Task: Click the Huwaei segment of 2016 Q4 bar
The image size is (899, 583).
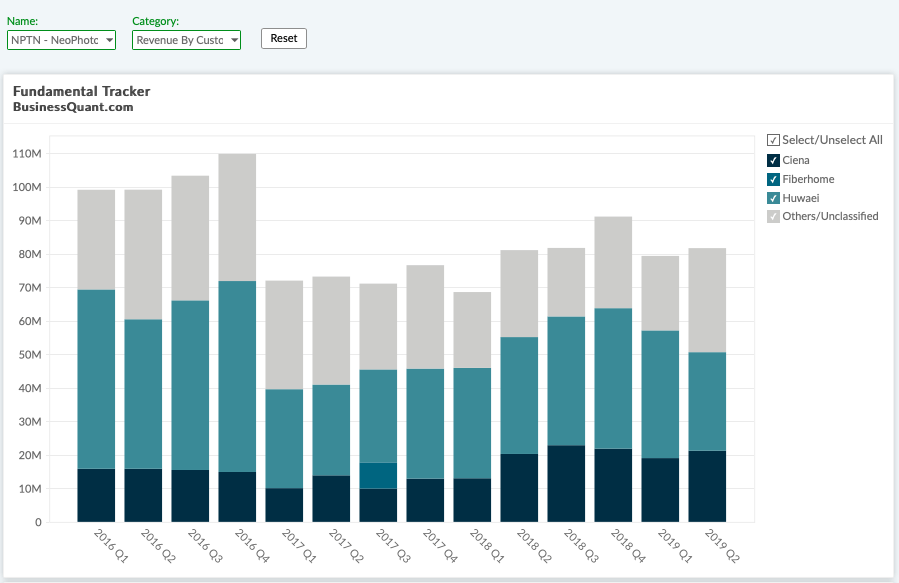Action: click(x=237, y=376)
